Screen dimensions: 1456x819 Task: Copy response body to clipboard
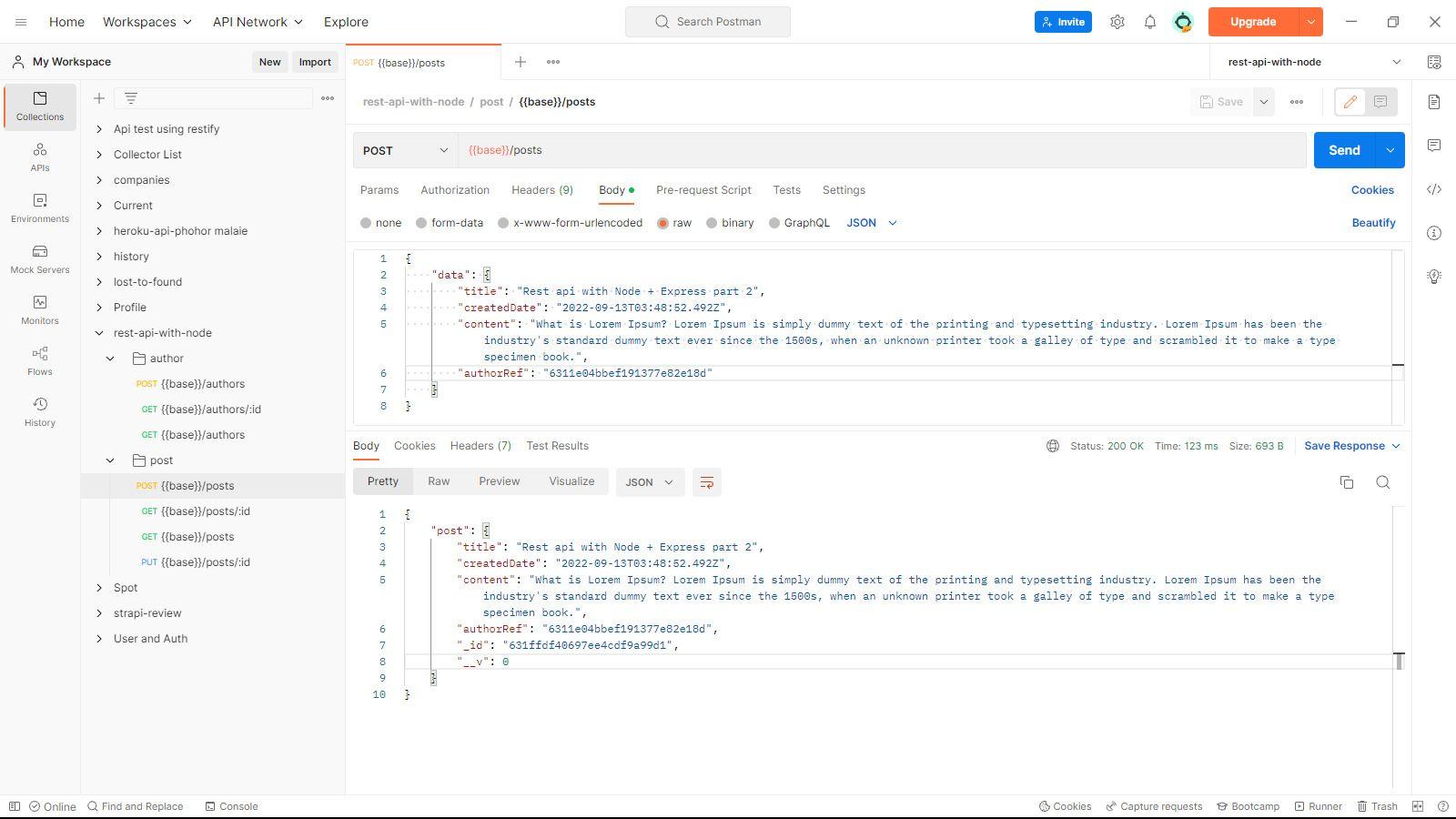point(1347,482)
